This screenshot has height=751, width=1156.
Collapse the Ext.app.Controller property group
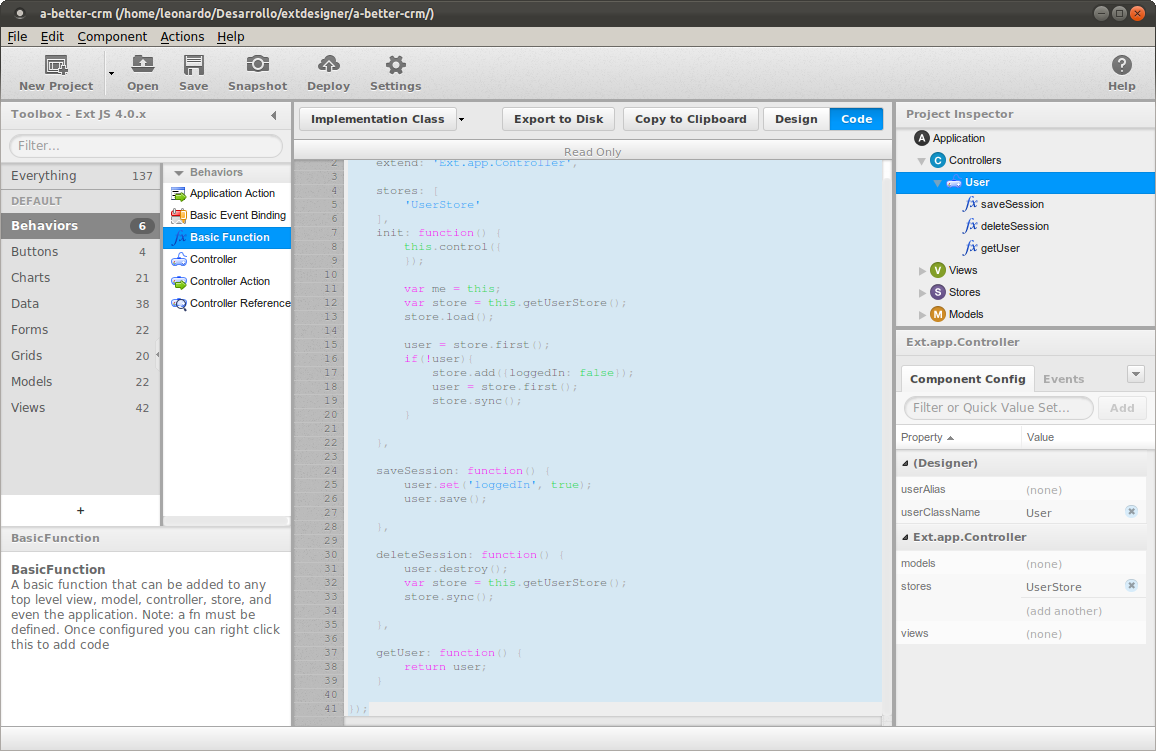coord(905,537)
